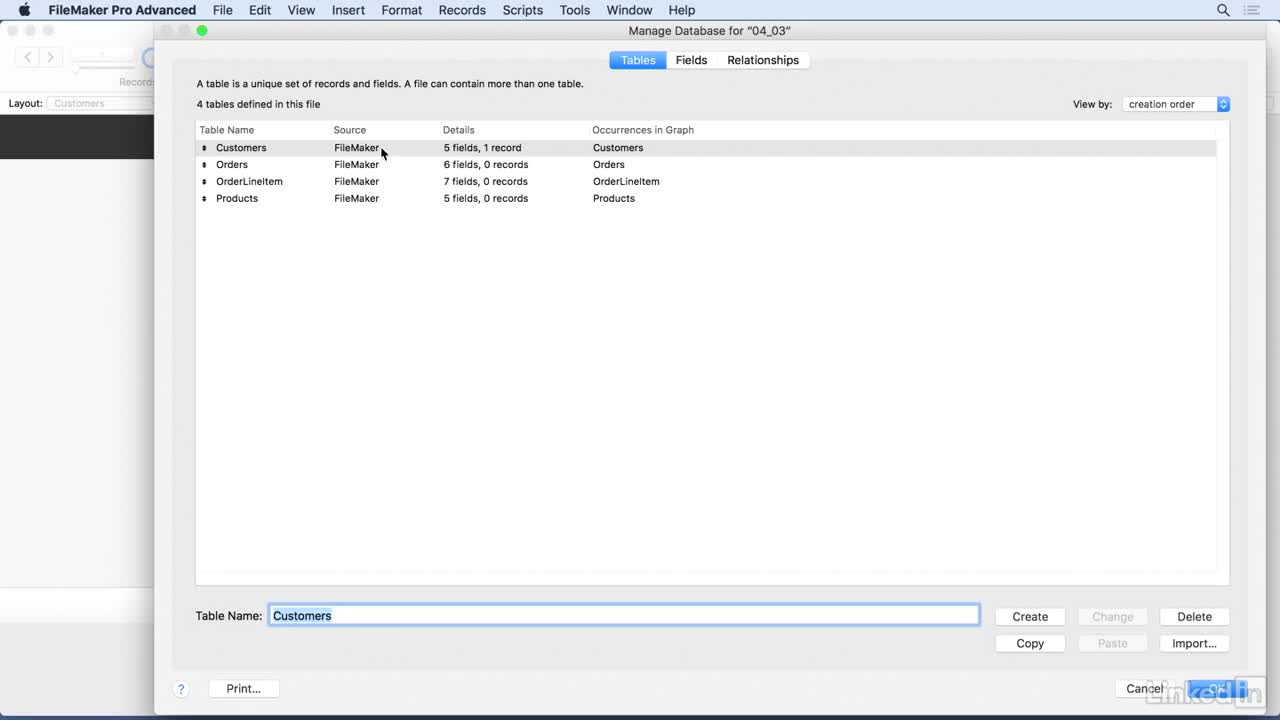This screenshot has height=720, width=1280.
Task: Click '5 fields, 1 record' detail cell
Action: click(483, 148)
